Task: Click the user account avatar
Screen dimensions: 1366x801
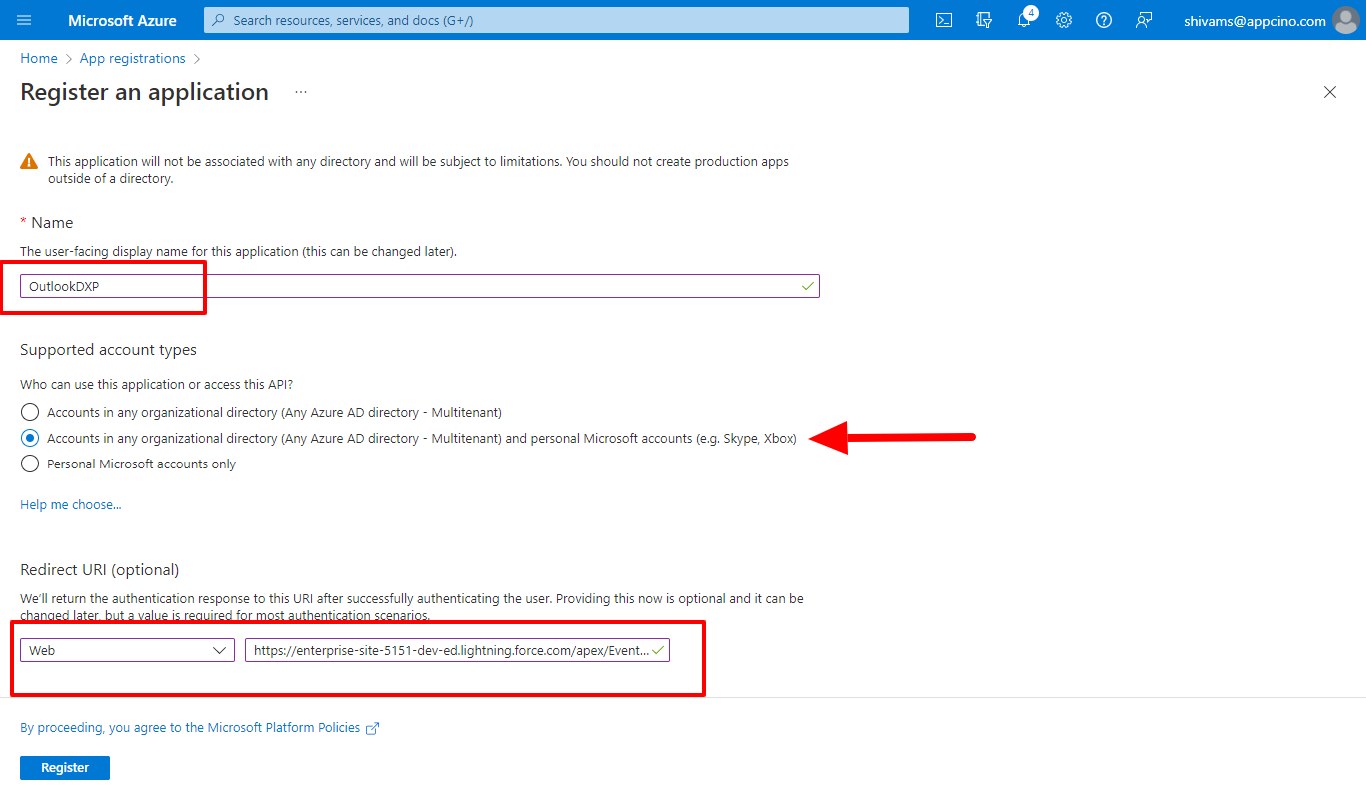Action: (x=1345, y=20)
